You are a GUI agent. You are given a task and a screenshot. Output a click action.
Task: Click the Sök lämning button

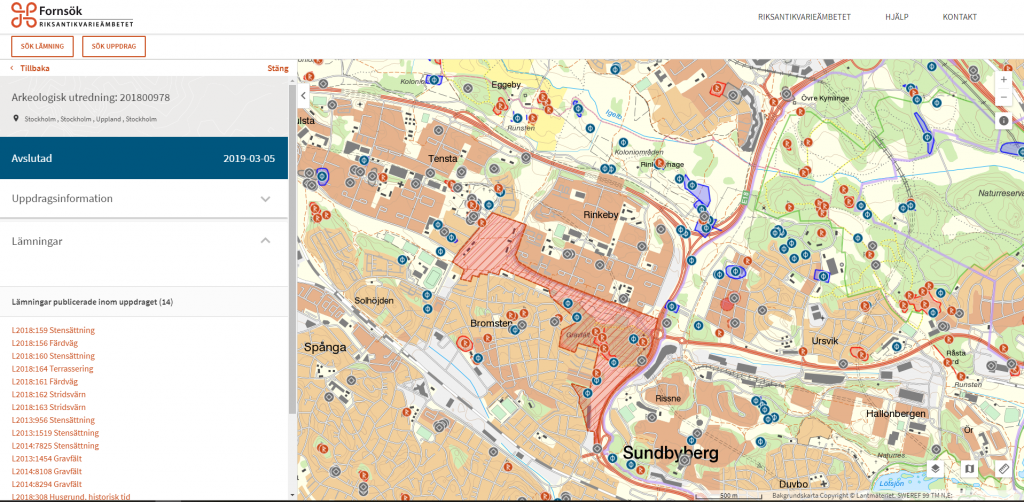(x=42, y=47)
